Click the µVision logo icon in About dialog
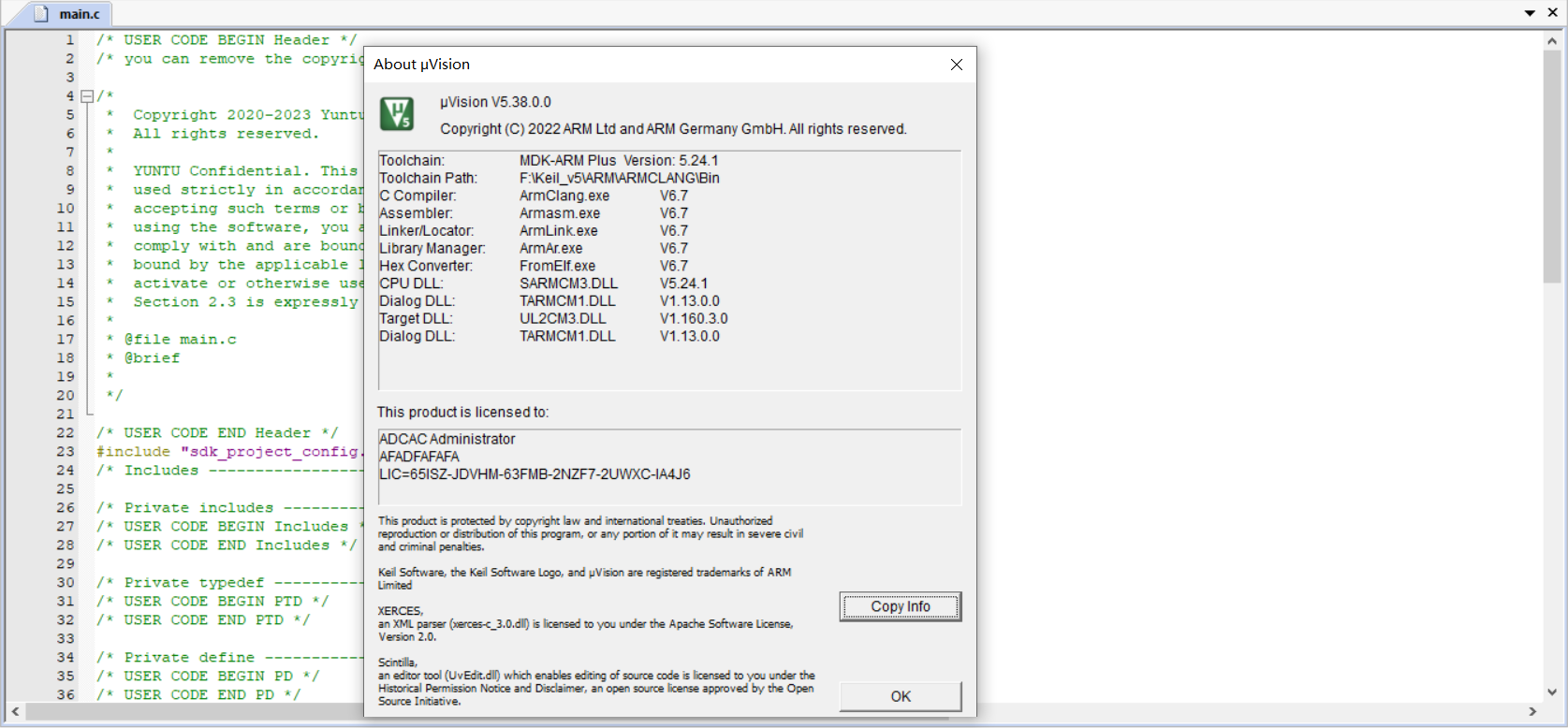Image resolution: width=1568 pixels, height=728 pixels. pyautogui.click(x=397, y=114)
